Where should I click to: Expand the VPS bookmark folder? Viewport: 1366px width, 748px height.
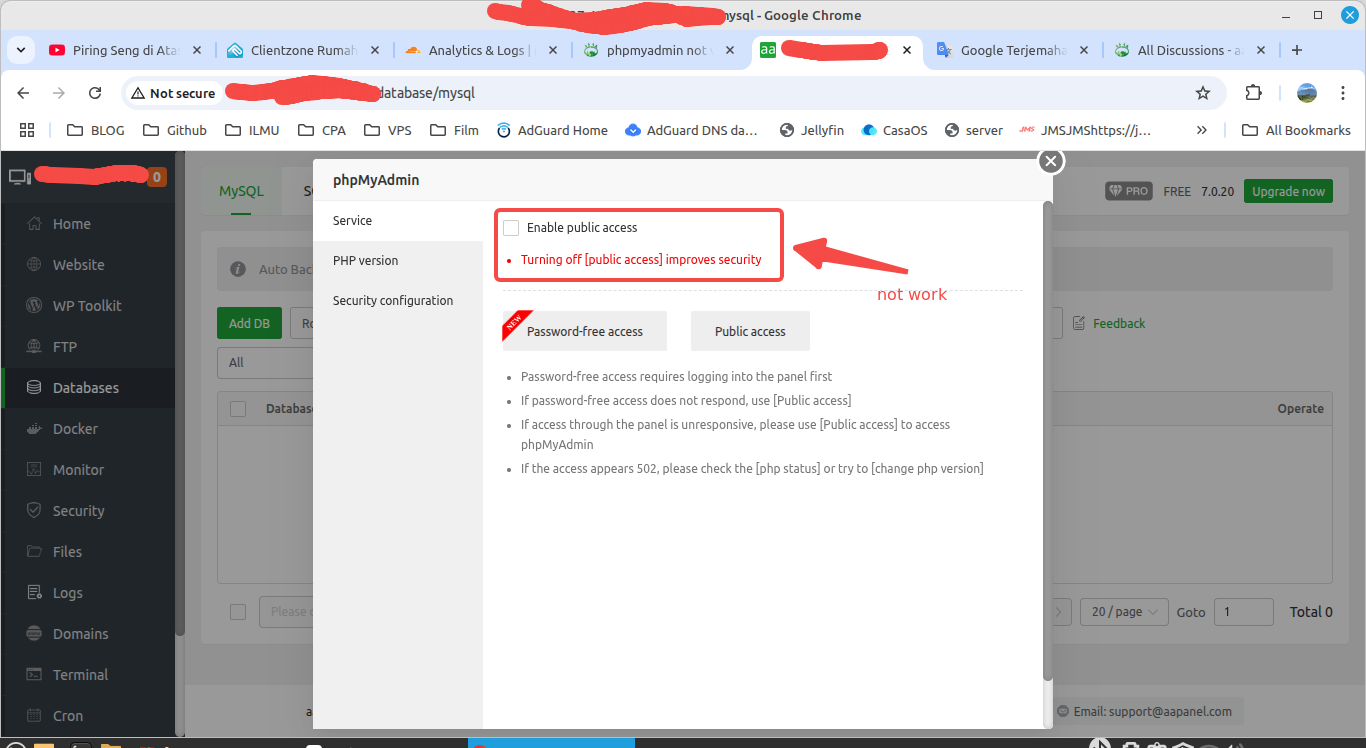(x=388, y=130)
